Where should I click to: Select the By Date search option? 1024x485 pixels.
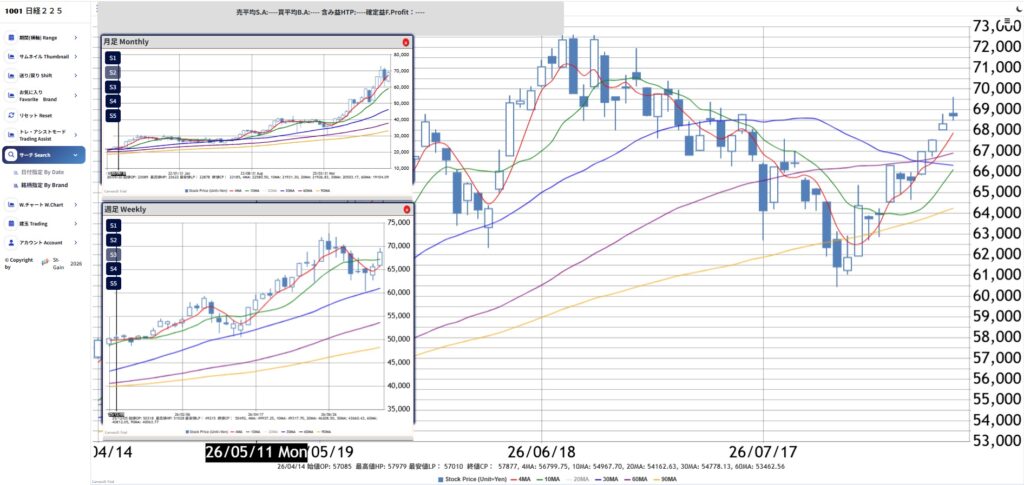click(42, 172)
